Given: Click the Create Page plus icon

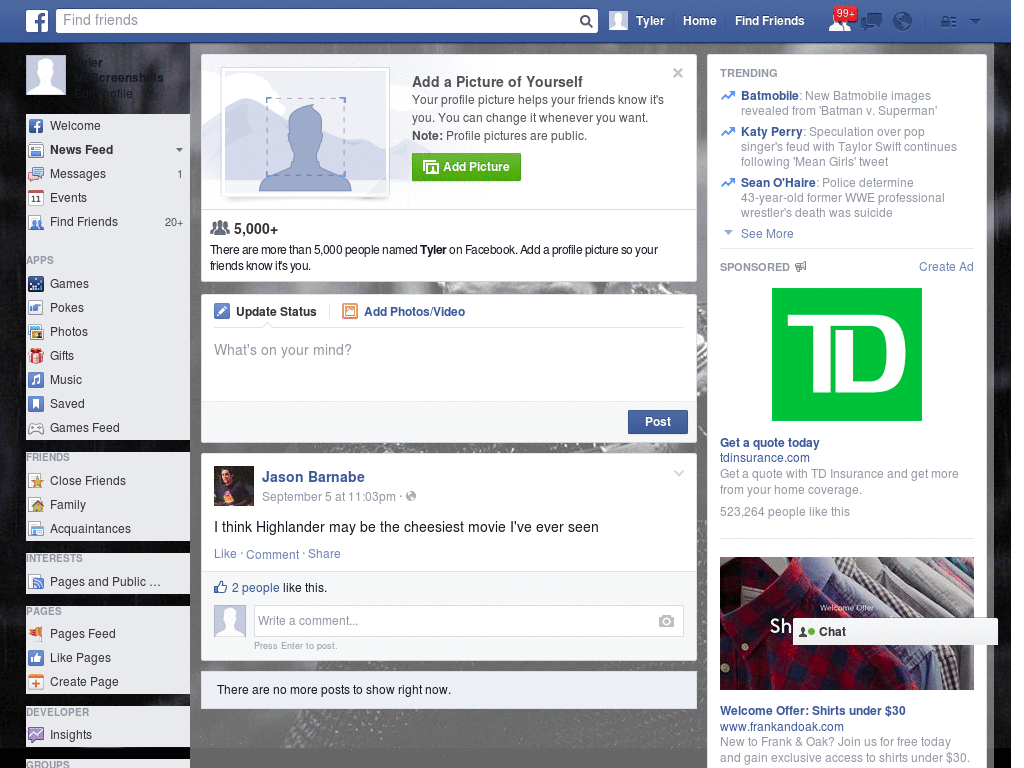Looking at the screenshot, I should (x=36, y=682).
